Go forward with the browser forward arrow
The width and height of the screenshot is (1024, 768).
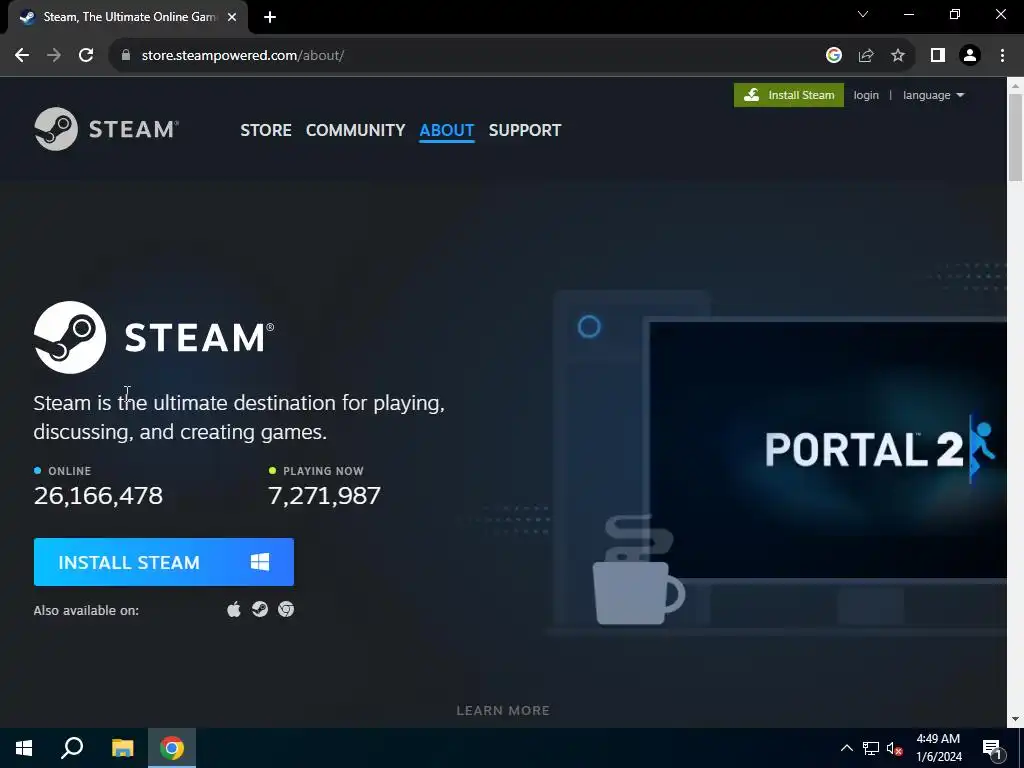[x=54, y=56]
